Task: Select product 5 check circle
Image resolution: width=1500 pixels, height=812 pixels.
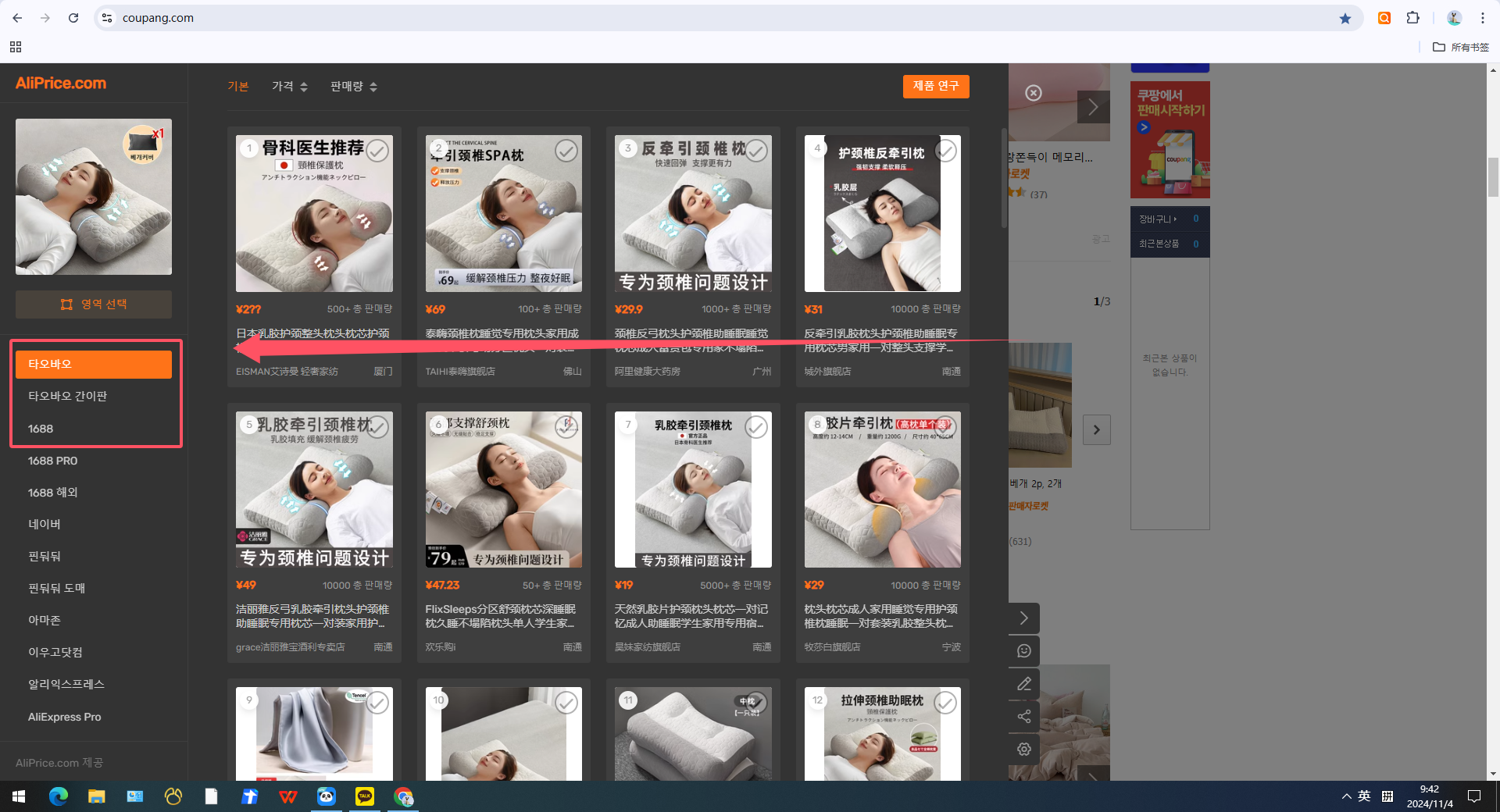Action: (377, 426)
